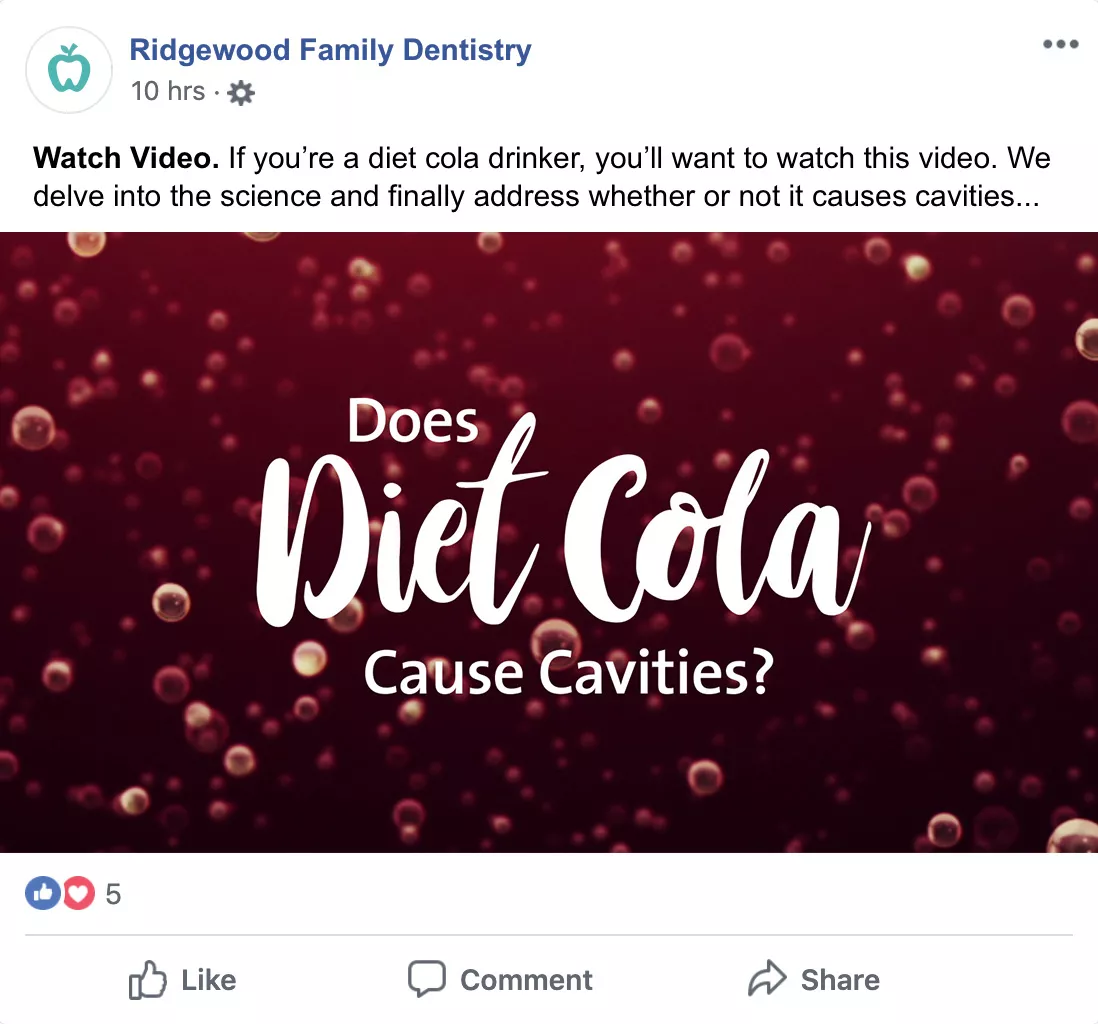
Task: Select the Comment action item
Action: [x=500, y=979]
